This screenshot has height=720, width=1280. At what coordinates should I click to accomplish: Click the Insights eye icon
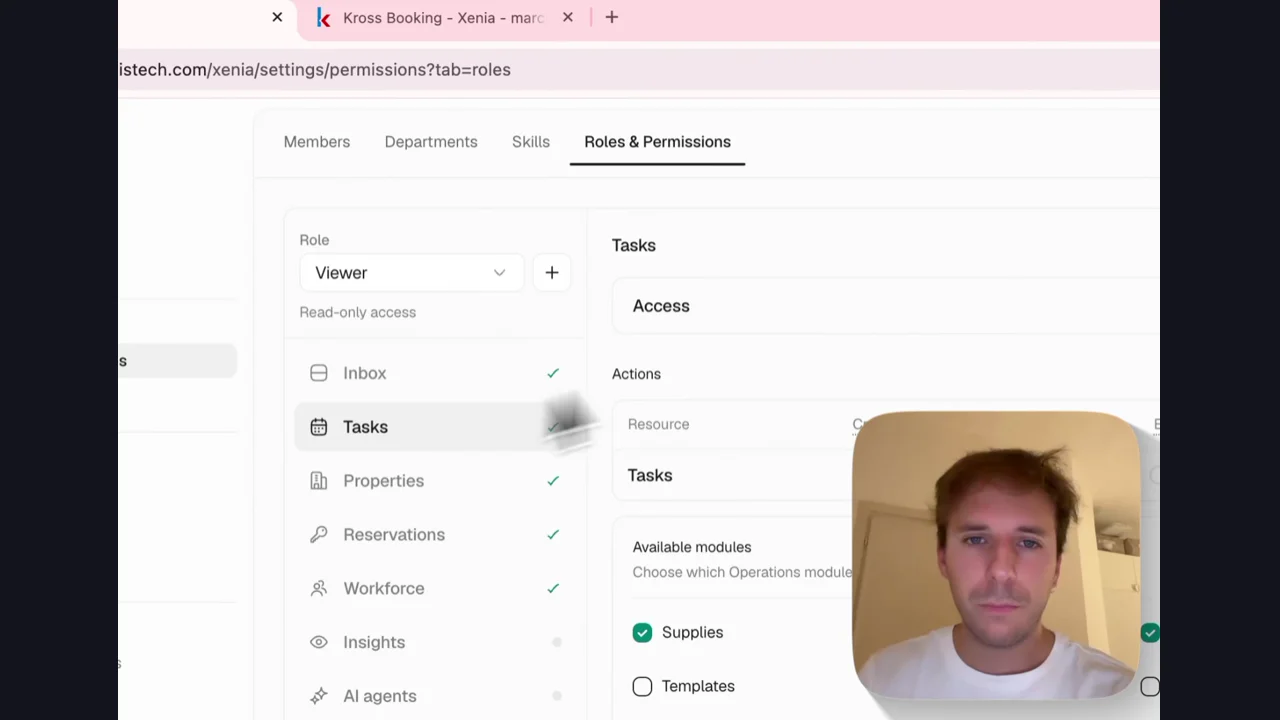coord(318,642)
